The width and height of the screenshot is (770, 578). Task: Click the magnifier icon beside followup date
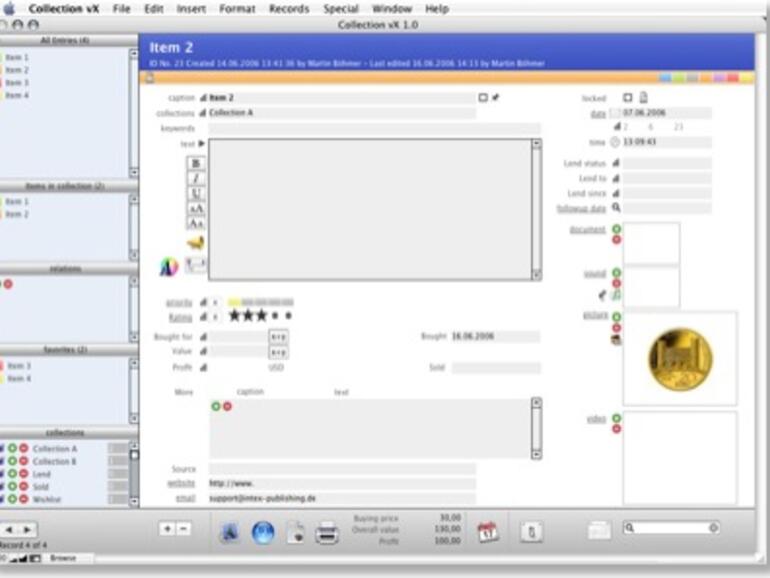pyautogui.click(x=616, y=208)
